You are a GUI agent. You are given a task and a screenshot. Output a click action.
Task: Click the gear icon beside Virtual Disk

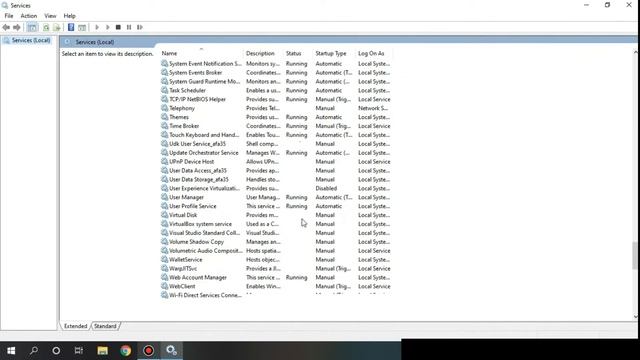pyautogui.click(x=164, y=215)
